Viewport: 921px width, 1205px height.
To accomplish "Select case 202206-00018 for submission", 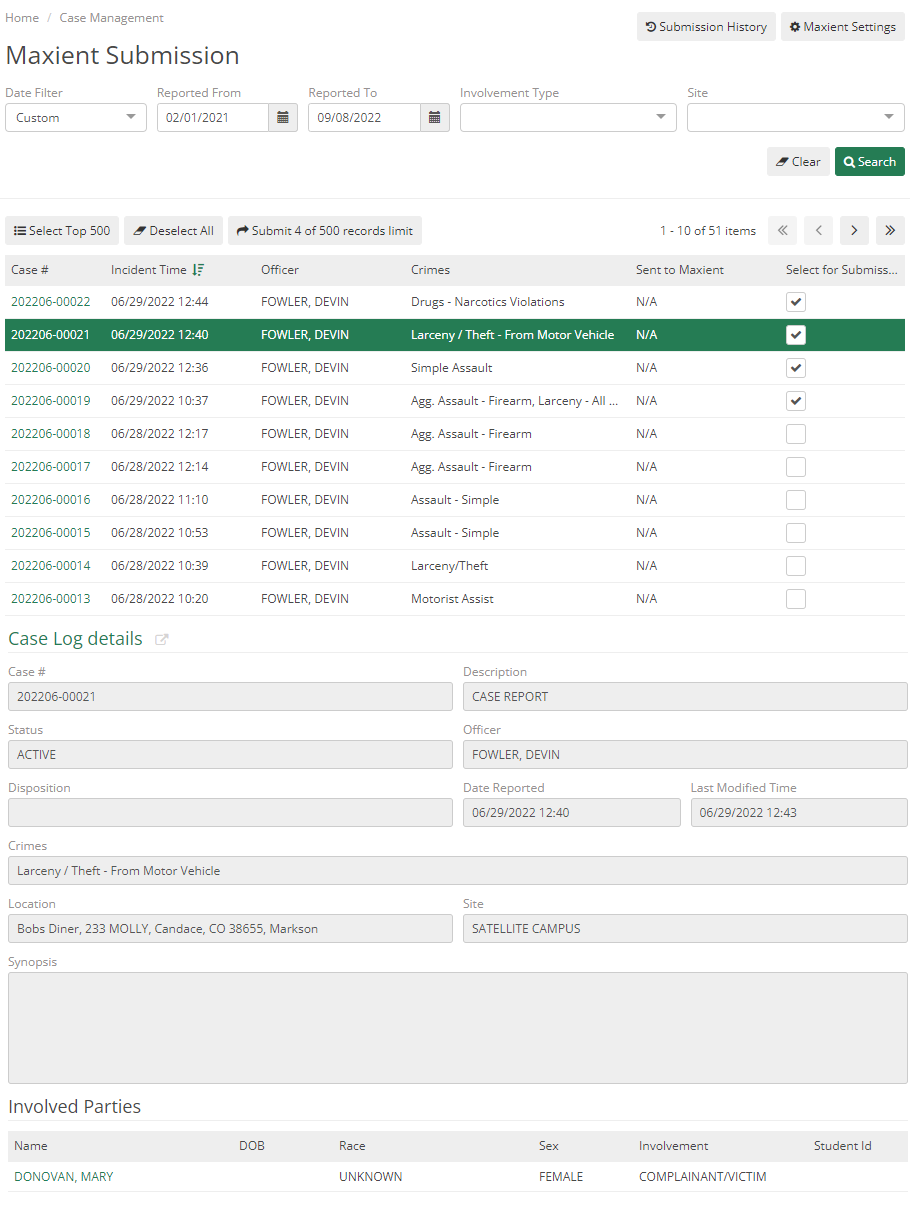I will click(x=796, y=433).
